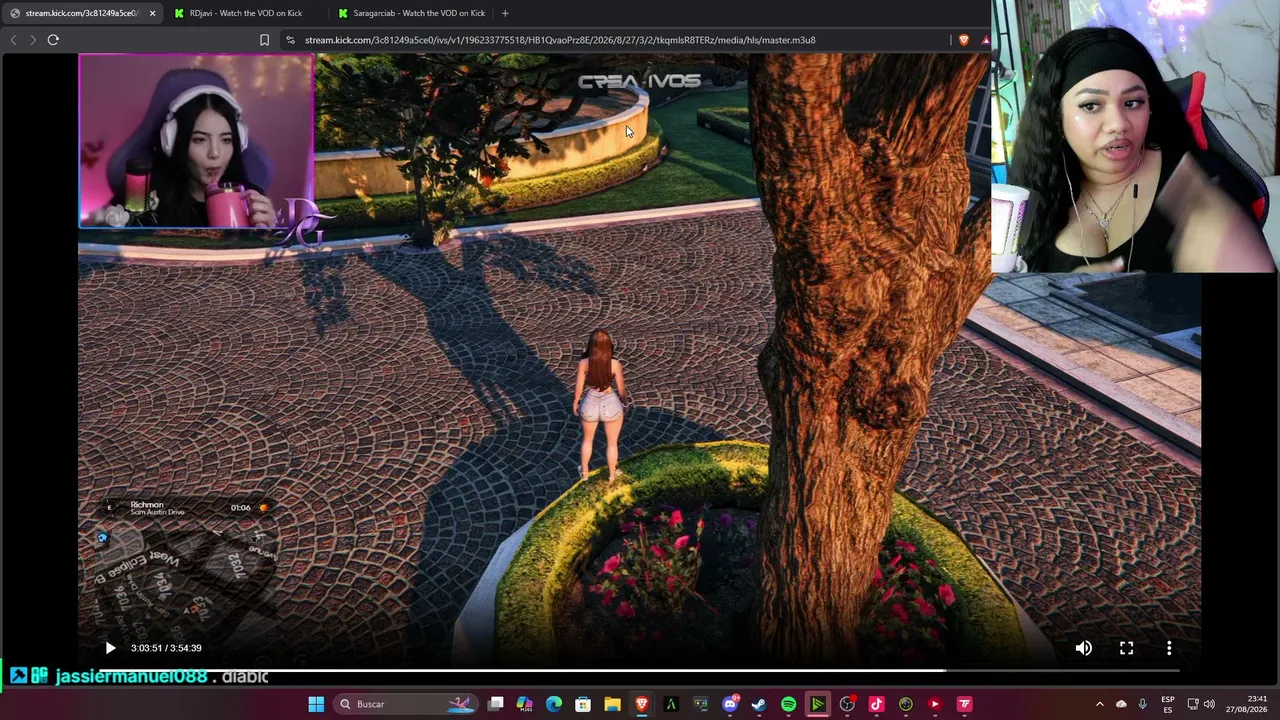Screen dimensions: 1280x720
Task: Open the video player options menu
Action: pos(1169,648)
